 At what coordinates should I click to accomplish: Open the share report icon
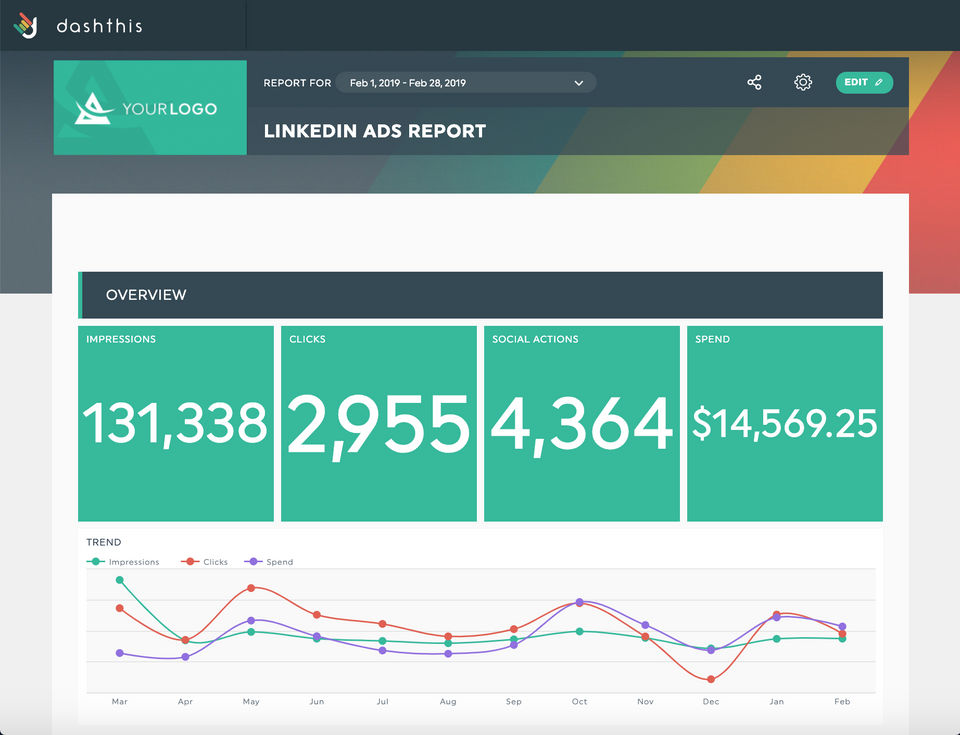point(754,82)
